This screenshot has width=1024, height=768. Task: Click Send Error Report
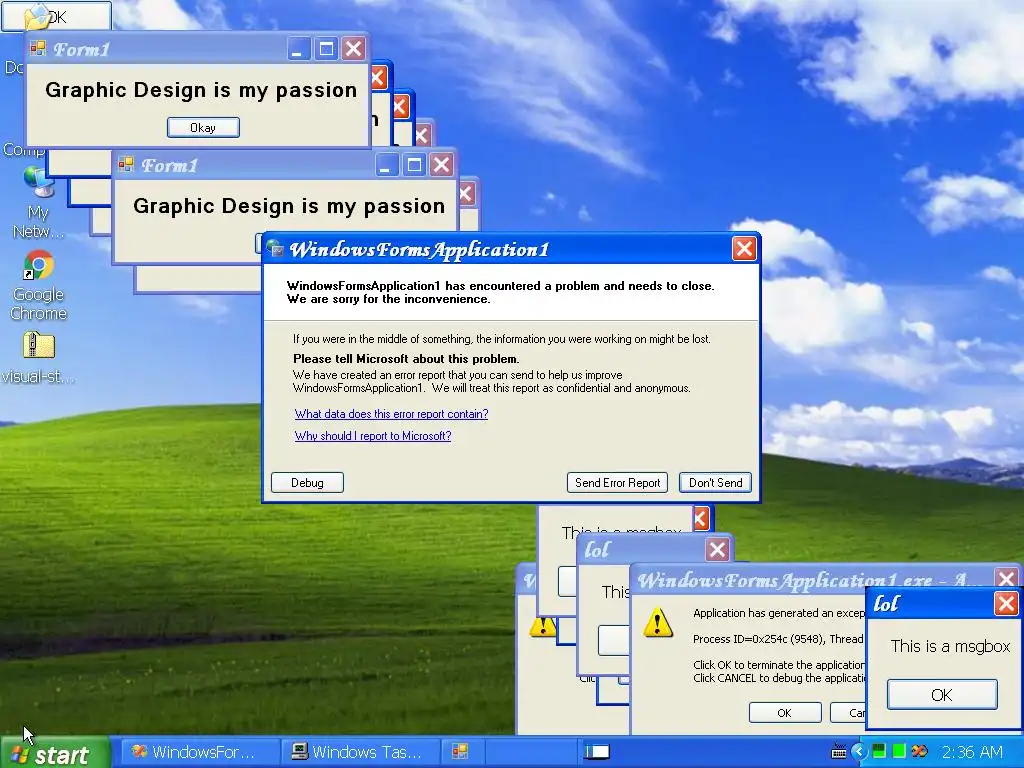(617, 483)
